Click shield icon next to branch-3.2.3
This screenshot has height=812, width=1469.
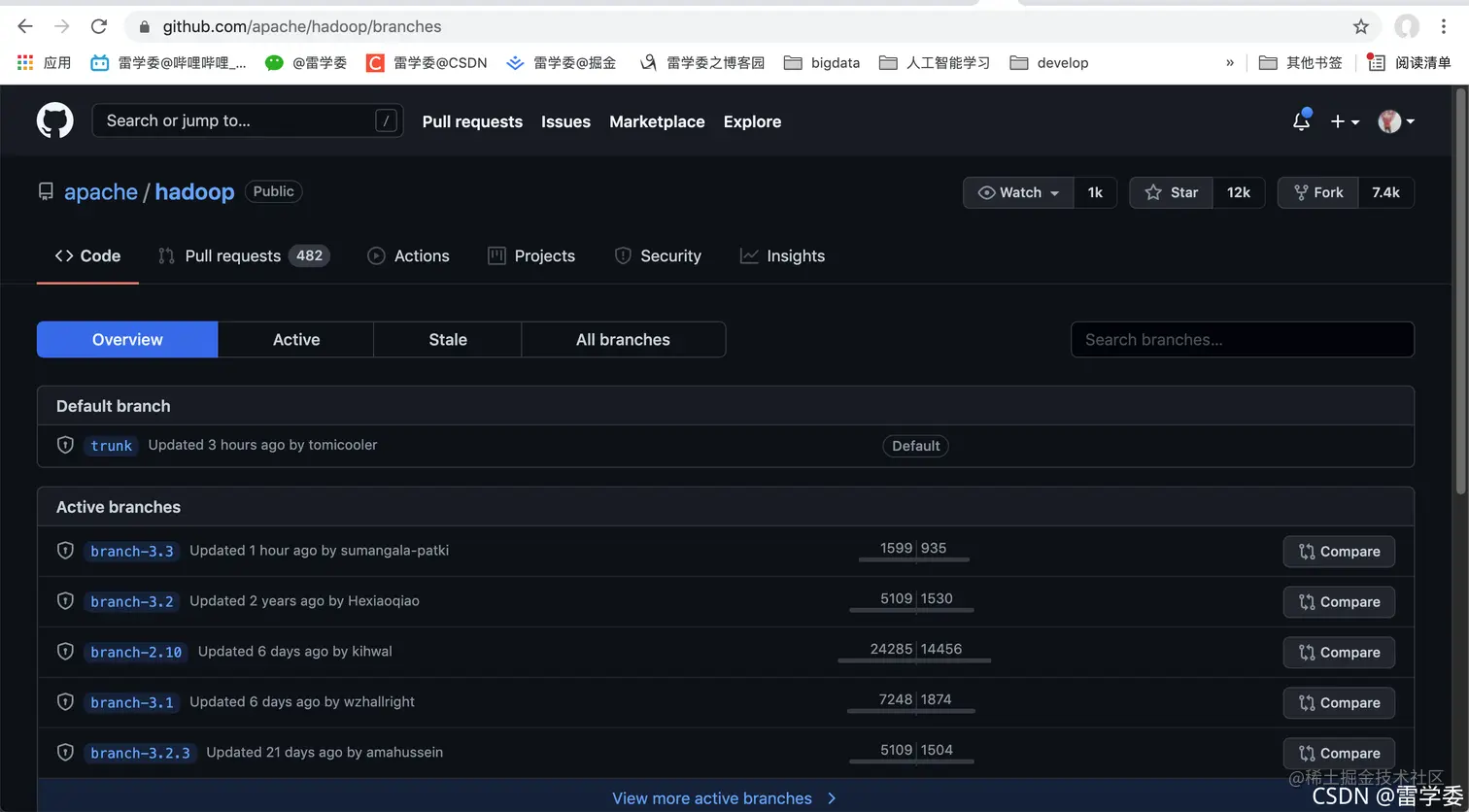point(65,753)
